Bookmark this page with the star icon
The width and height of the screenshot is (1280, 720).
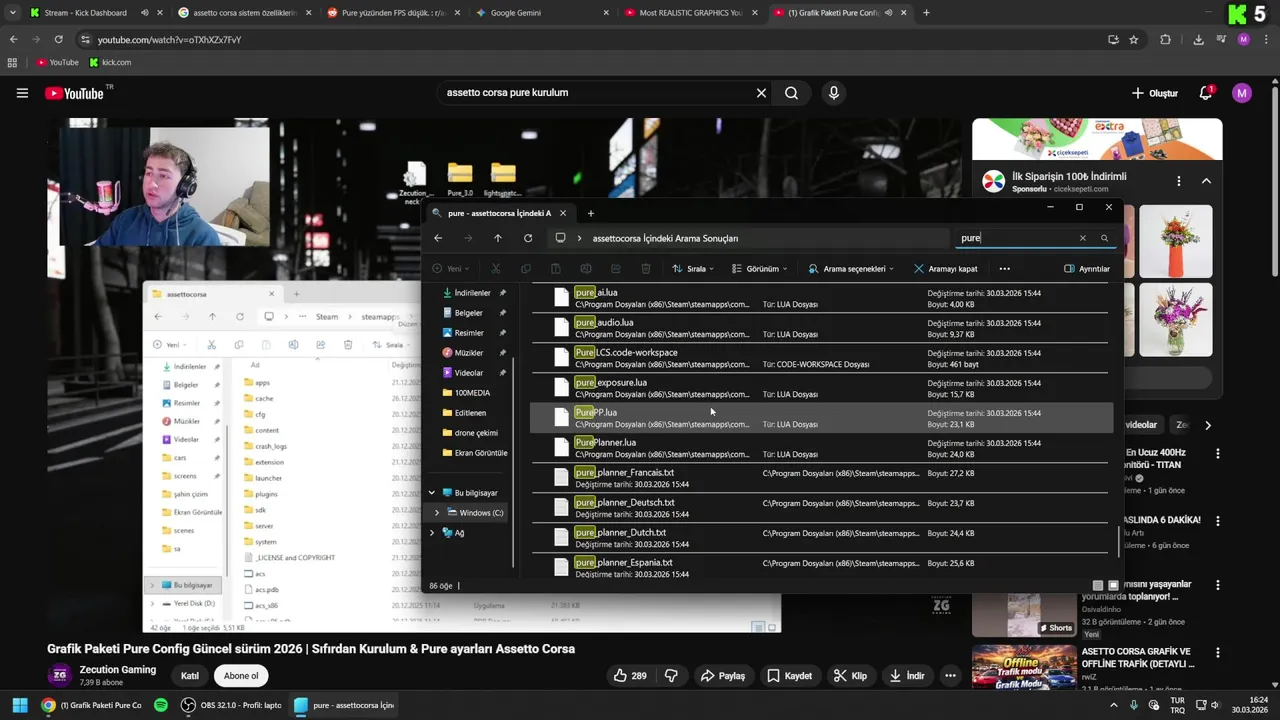coord(1134,39)
